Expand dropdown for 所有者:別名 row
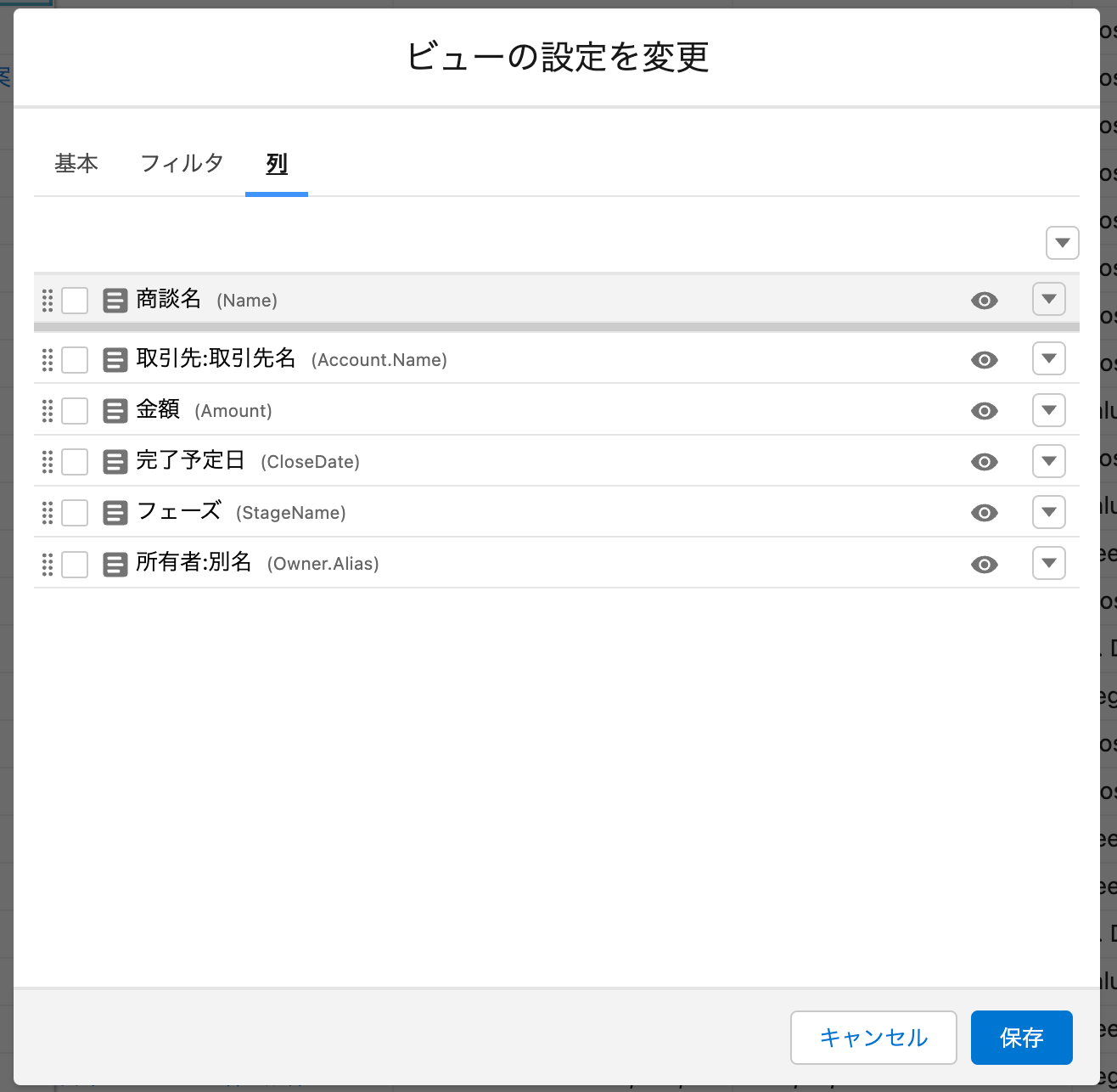The height and width of the screenshot is (1092, 1117). tap(1048, 563)
